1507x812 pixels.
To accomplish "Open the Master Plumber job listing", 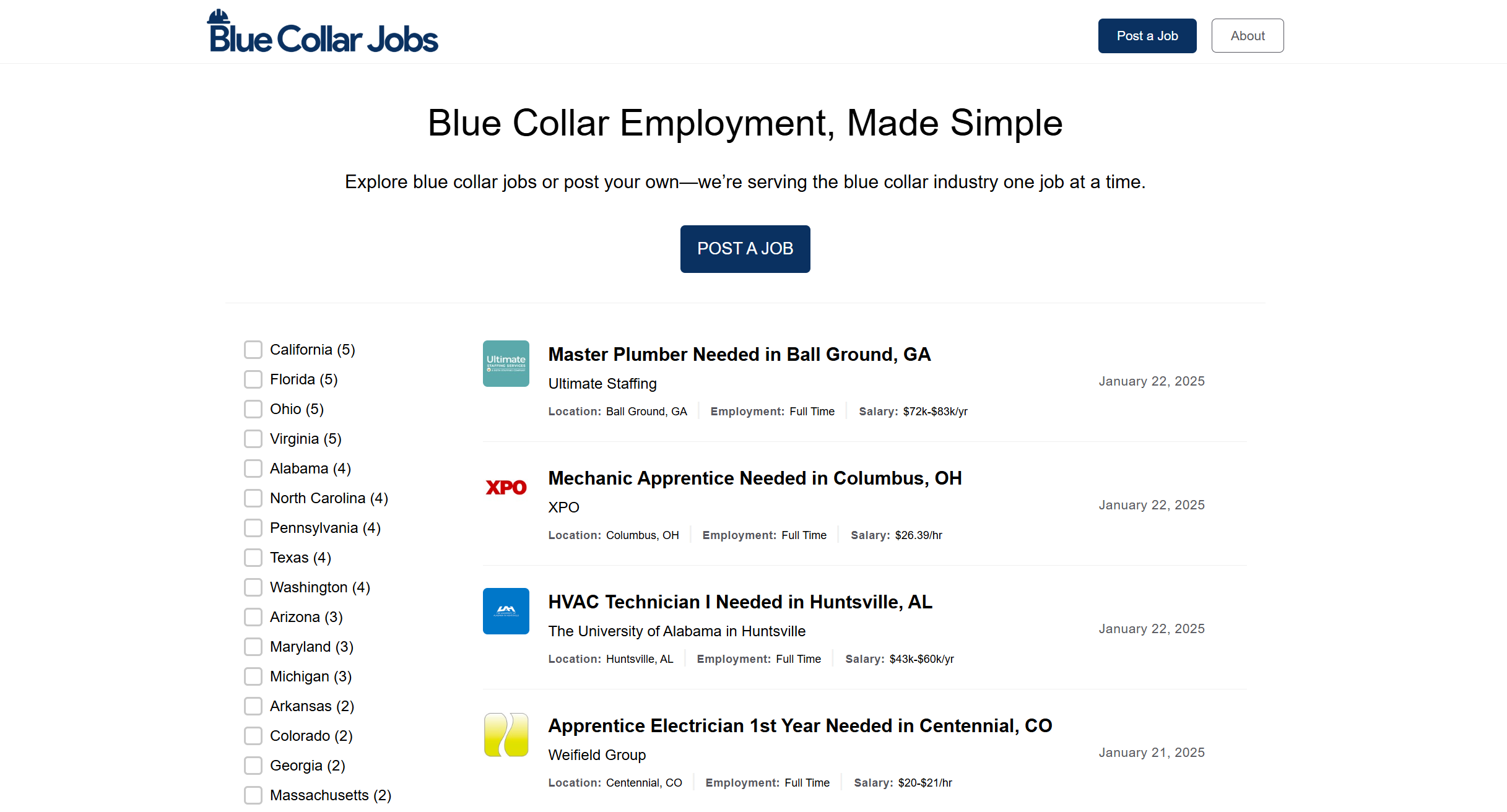I will point(739,354).
